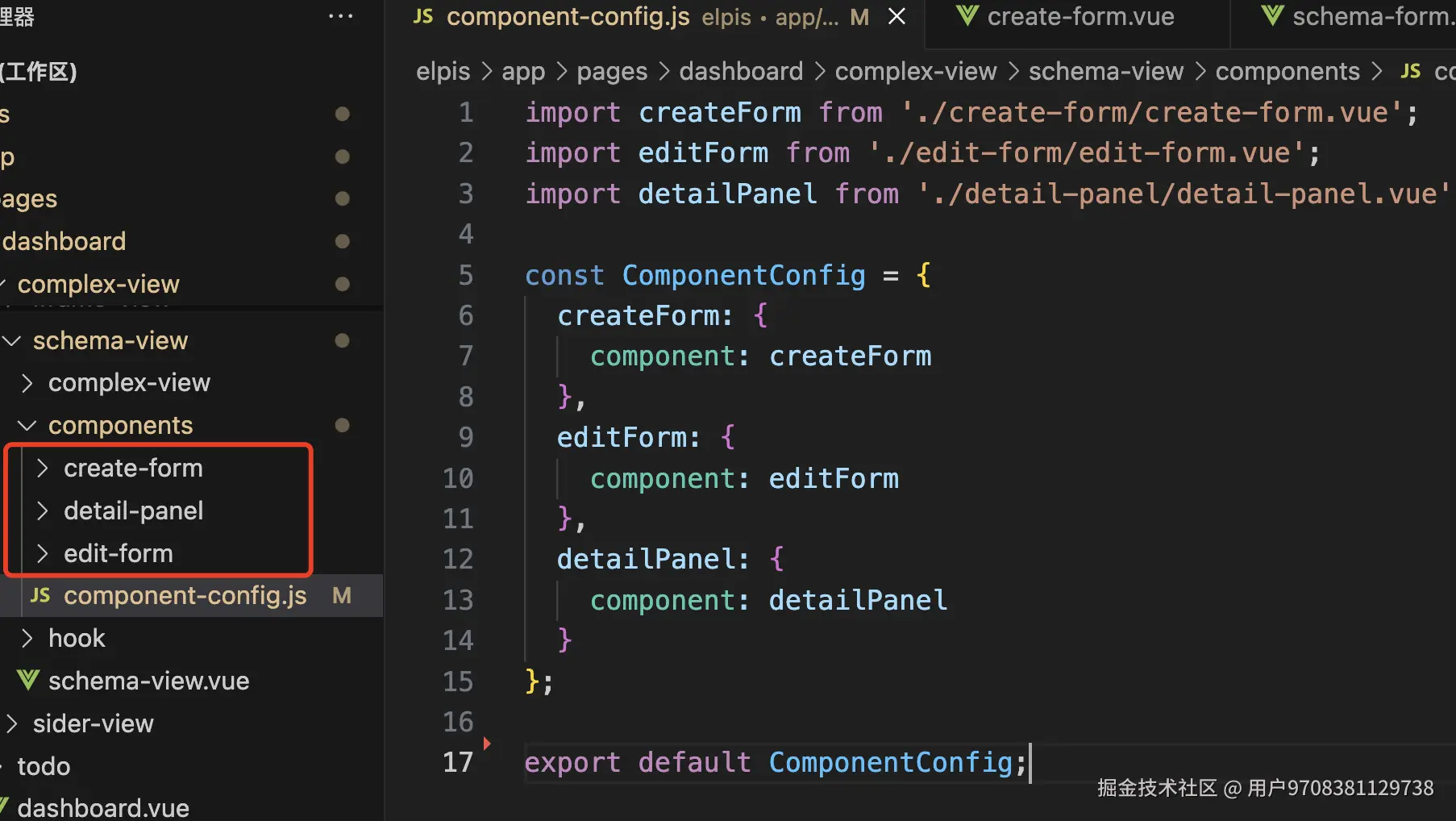Collapse the schema-view folder

[12, 341]
